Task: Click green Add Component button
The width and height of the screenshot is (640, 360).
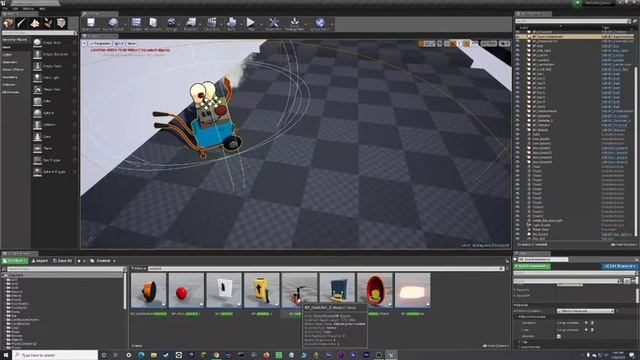Action: click(532, 266)
